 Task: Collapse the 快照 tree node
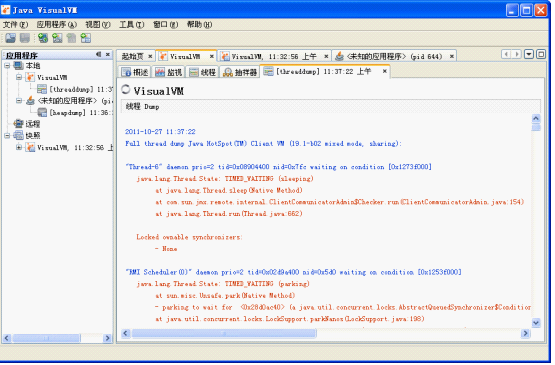click(7, 136)
